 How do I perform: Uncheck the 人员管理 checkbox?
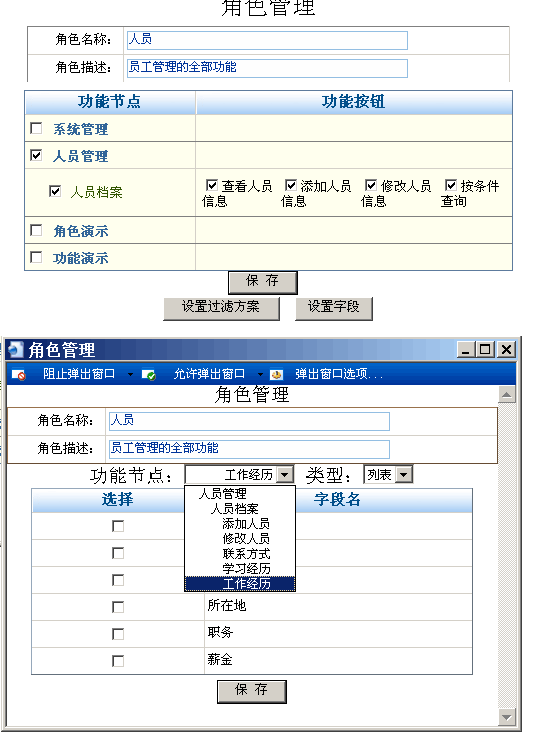click(x=36, y=155)
